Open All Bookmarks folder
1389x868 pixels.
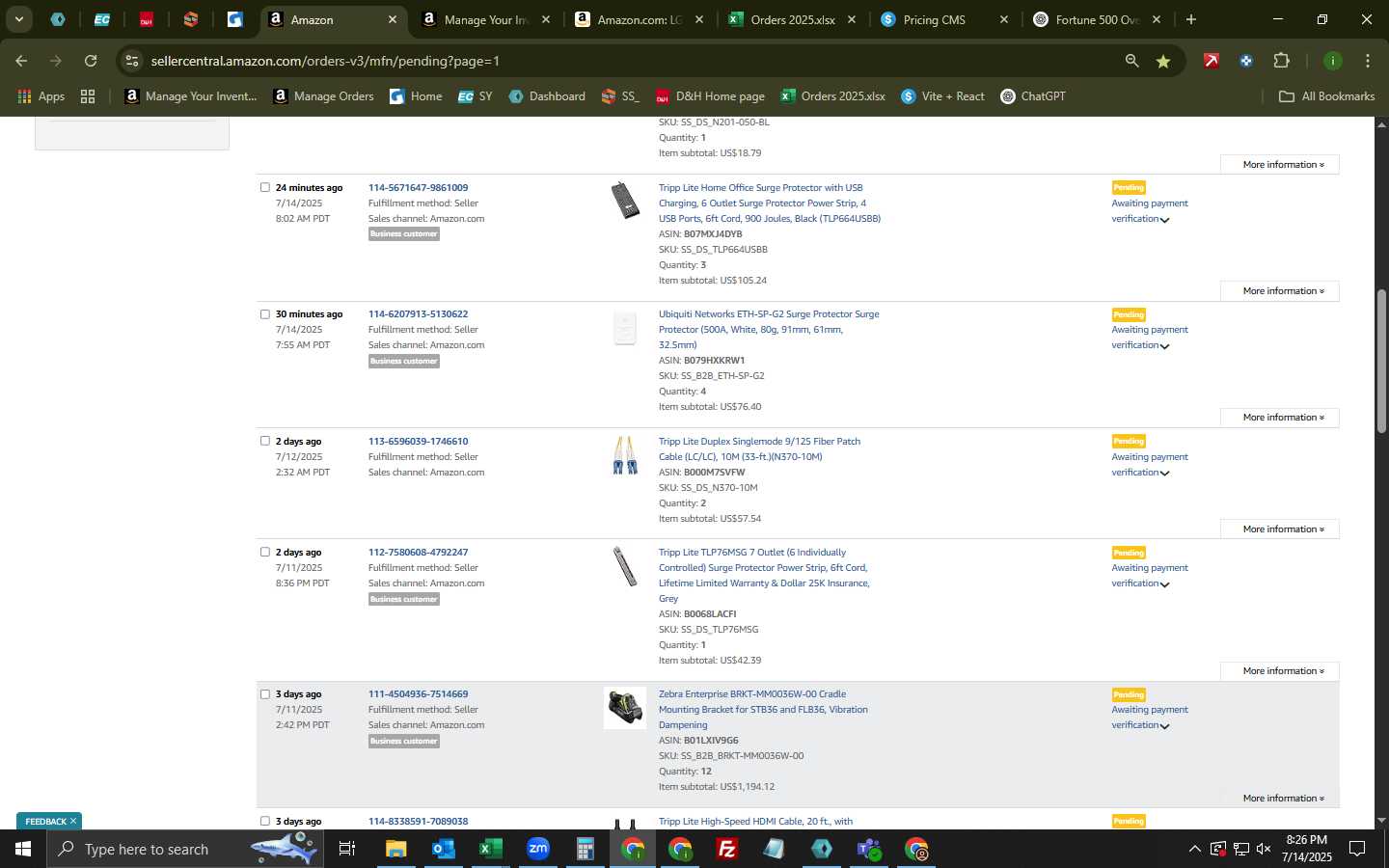pos(1326,96)
